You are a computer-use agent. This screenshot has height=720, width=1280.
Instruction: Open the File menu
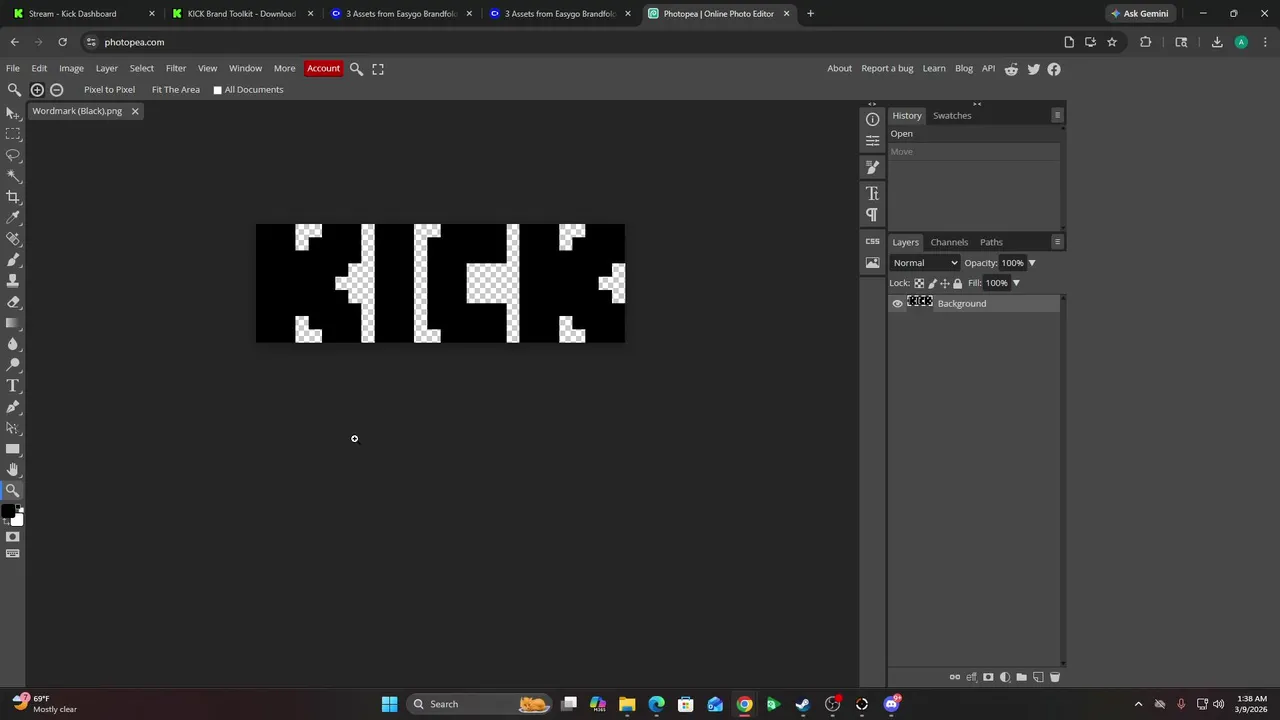tap(13, 69)
